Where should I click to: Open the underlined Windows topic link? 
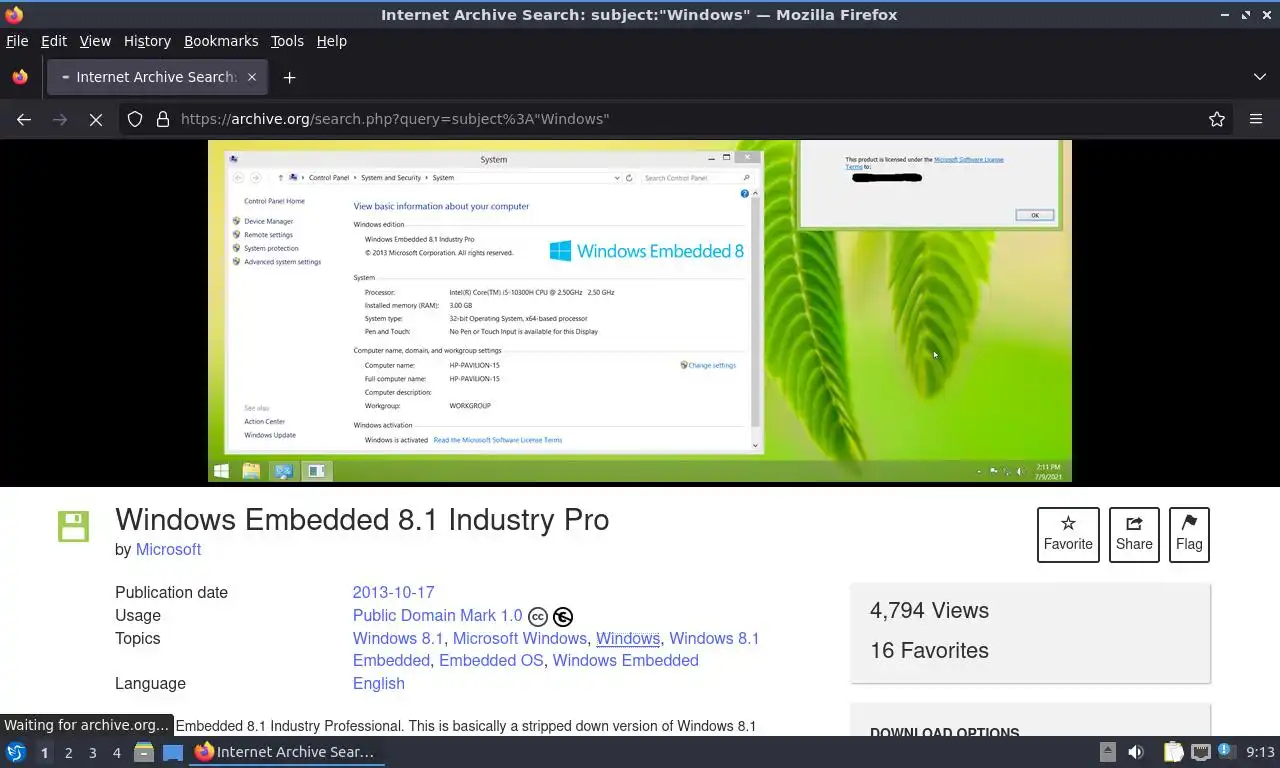[x=628, y=638]
